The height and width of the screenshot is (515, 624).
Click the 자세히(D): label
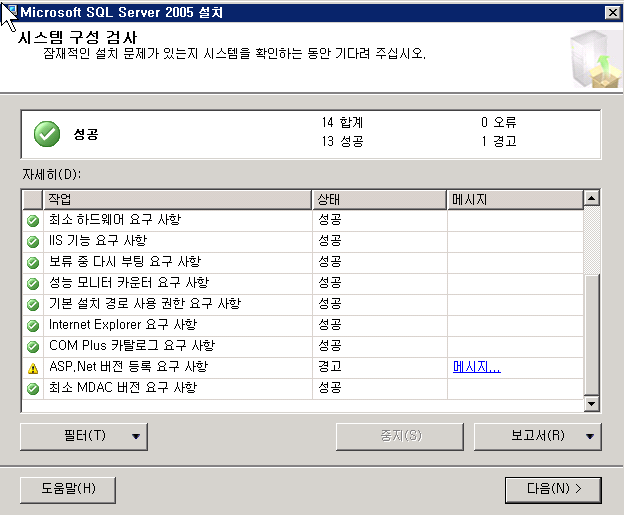[x=52, y=174]
